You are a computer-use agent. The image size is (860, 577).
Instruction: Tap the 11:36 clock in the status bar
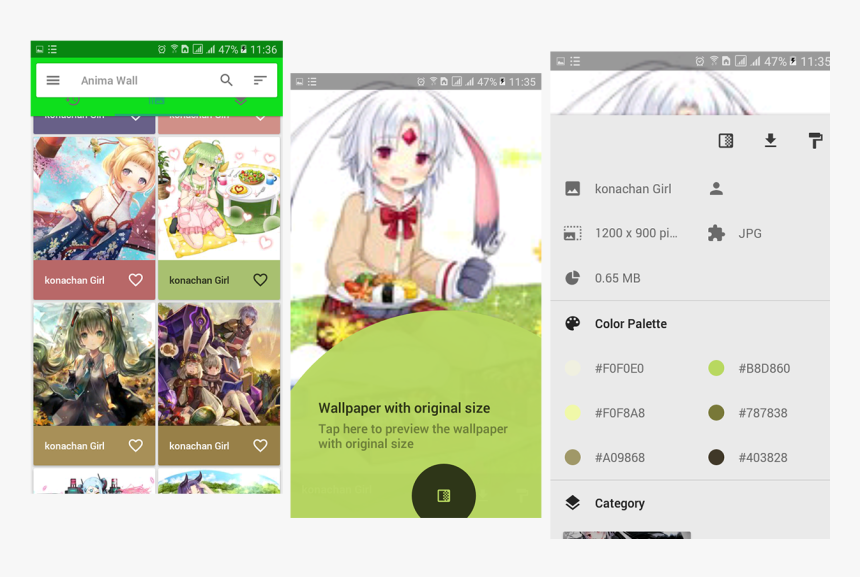click(264, 49)
